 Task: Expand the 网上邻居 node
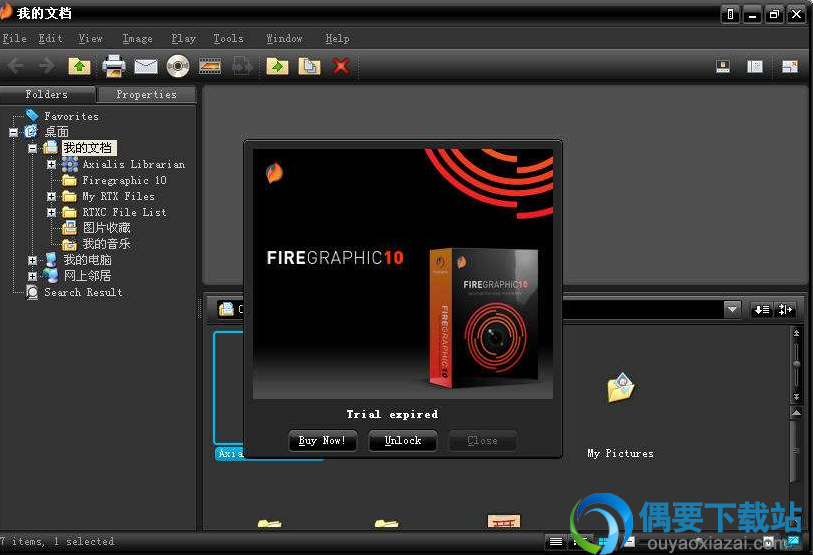pos(32,276)
